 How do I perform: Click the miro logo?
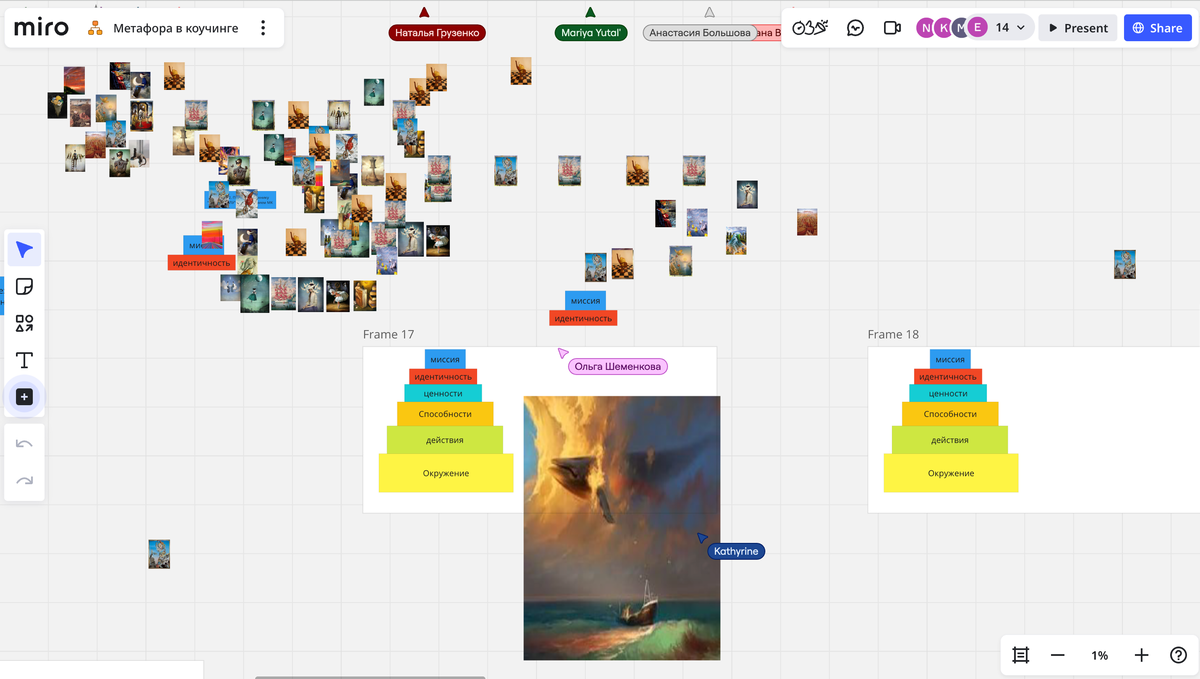click(x=41, y=28)
